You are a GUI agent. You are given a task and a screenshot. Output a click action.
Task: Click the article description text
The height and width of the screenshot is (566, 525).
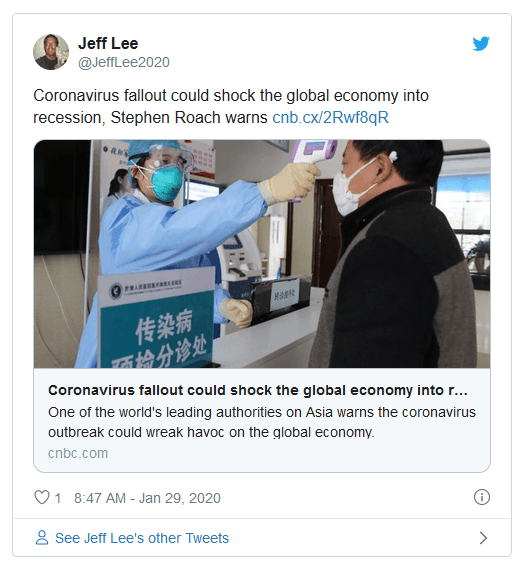[262, 422]
